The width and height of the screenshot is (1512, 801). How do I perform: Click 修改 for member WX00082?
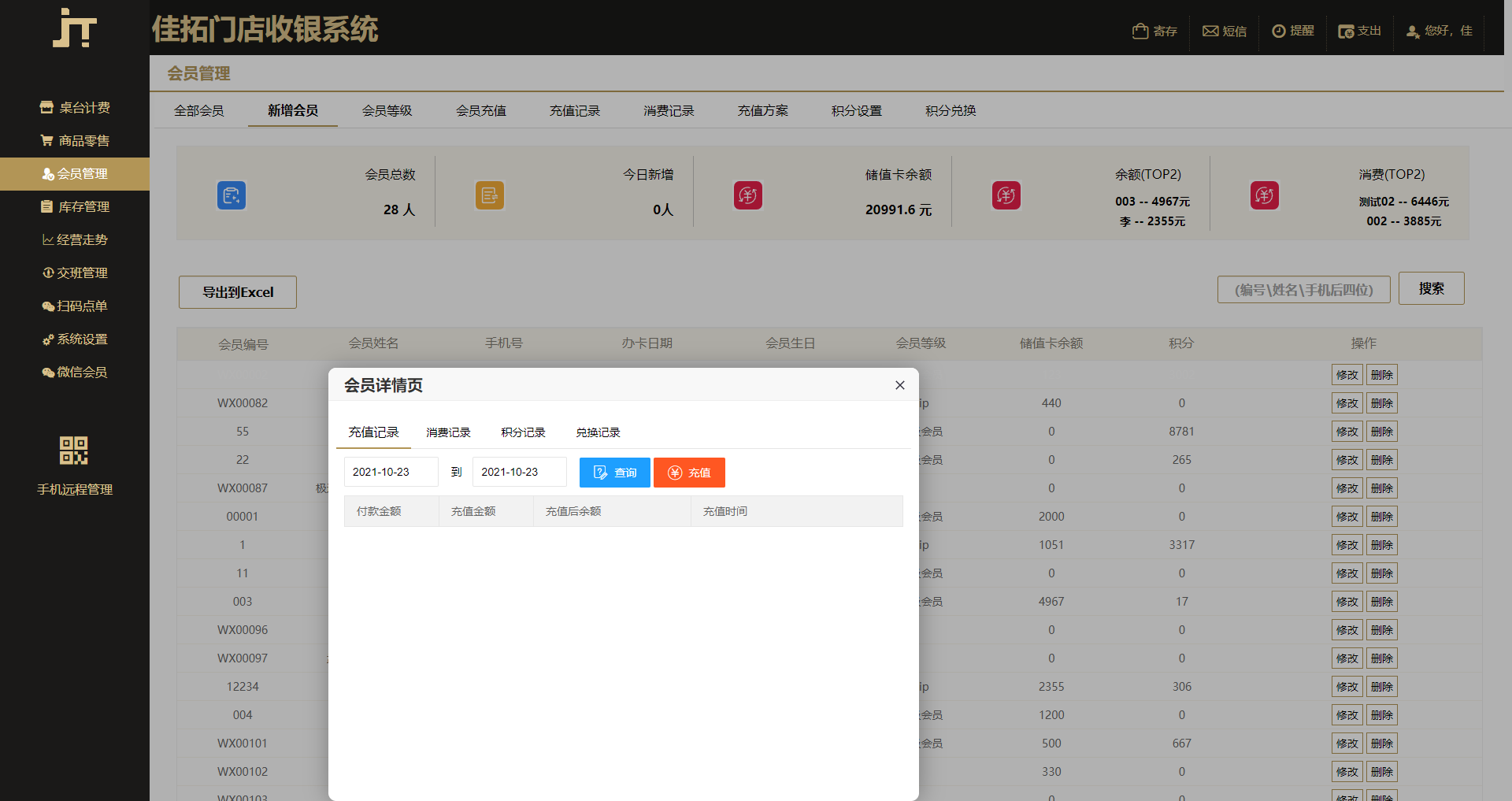click(1347, 403)
